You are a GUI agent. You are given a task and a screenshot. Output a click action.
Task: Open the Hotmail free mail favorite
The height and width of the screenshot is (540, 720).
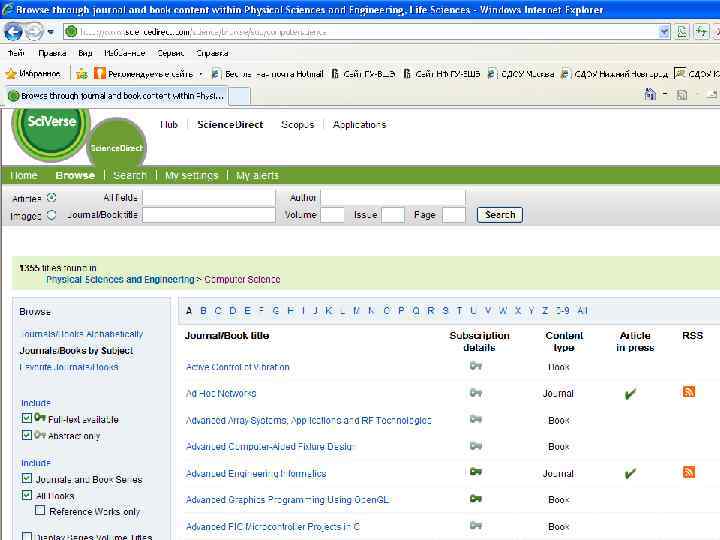268,73
